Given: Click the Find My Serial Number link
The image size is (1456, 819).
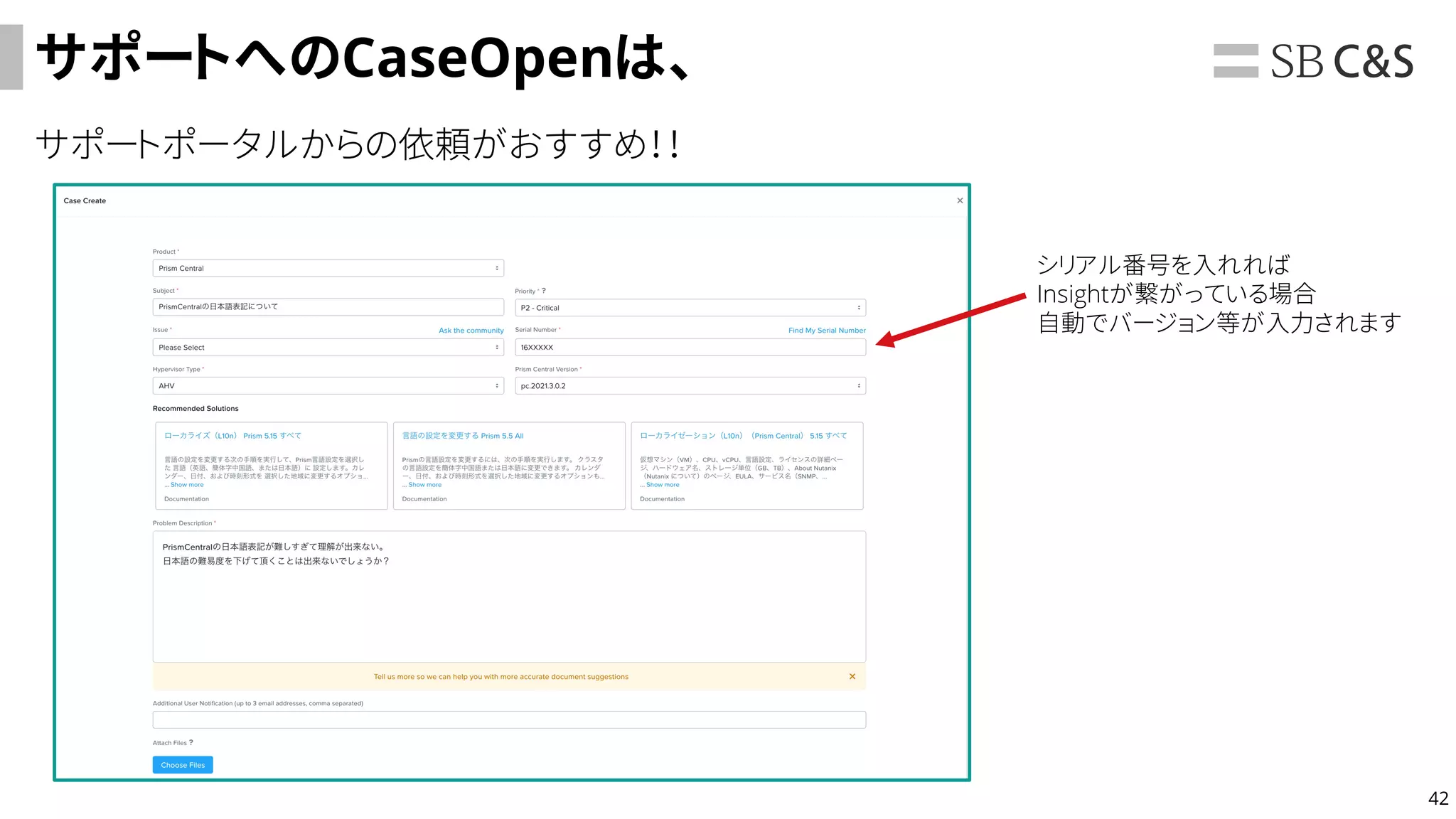Looking at the screenshot, I should coord(827,331).
